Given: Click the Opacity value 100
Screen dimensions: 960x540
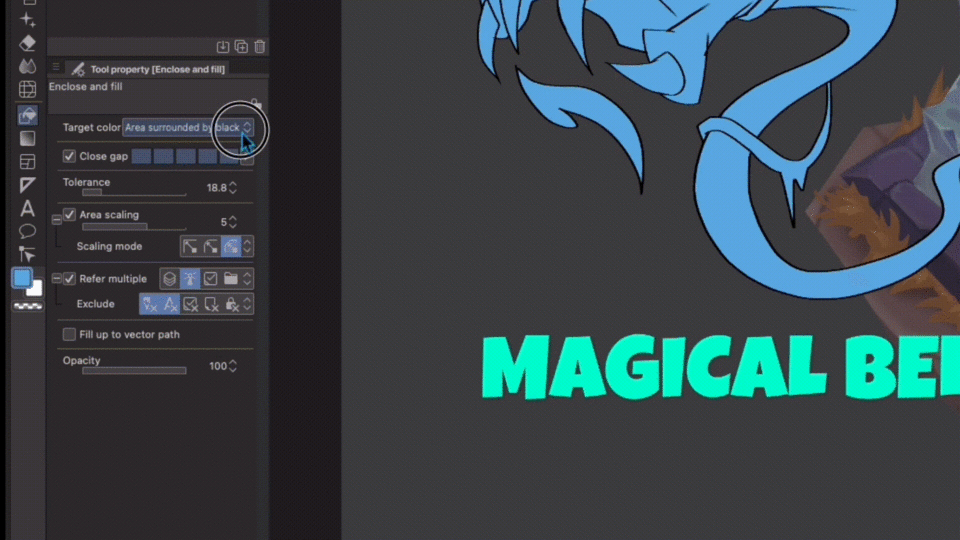Looking at the screenshot, I should (x=217, y=366).
